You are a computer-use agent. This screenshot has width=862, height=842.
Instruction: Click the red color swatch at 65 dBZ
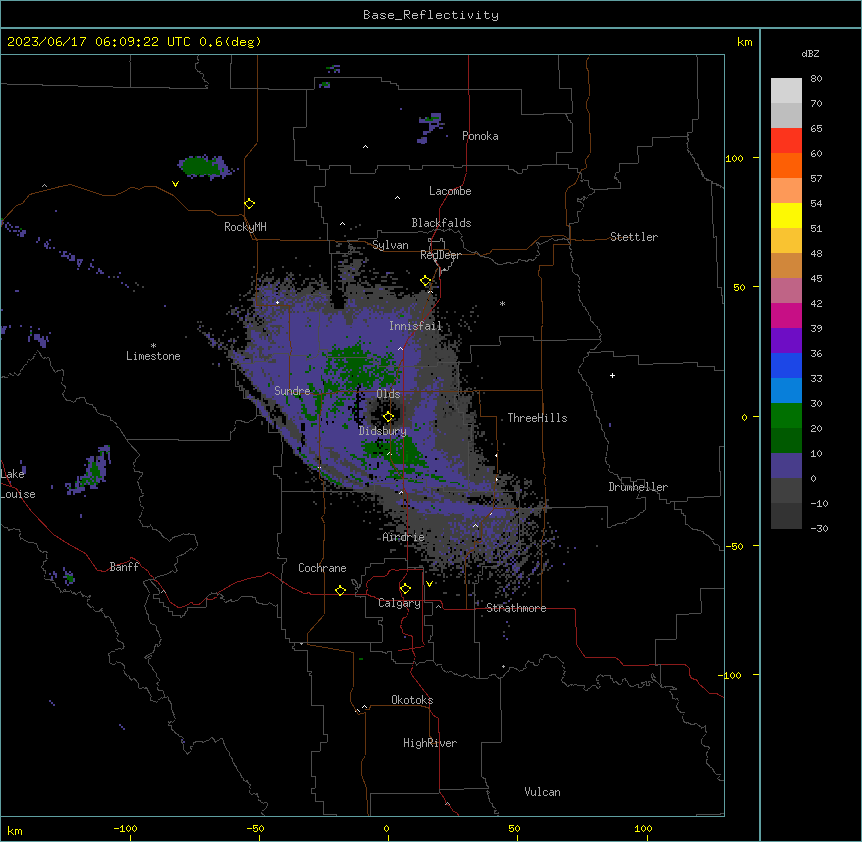(786, 140)
